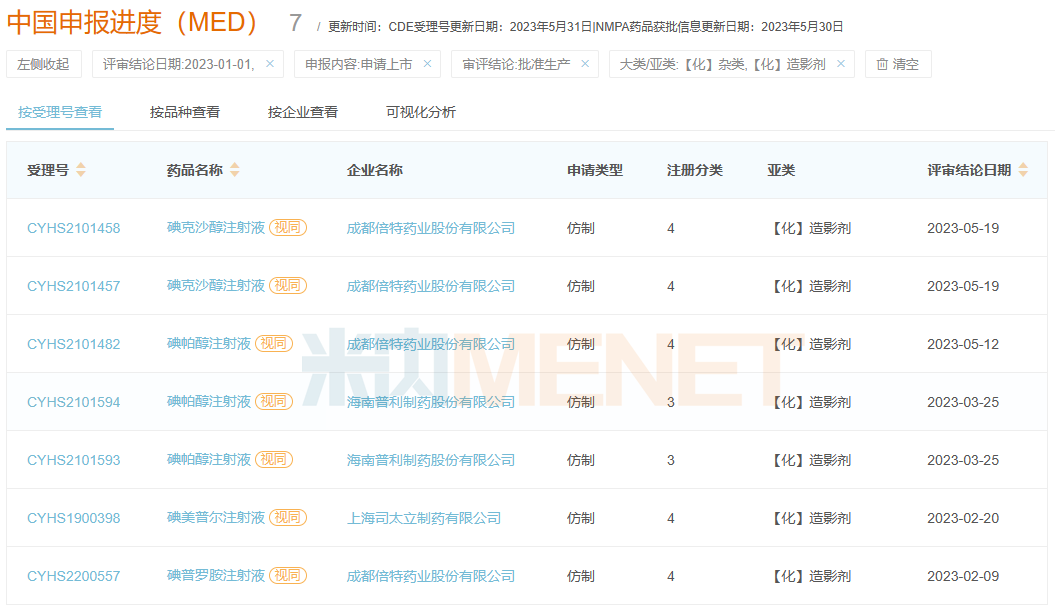Open application number CYHS2101482
The width and height of the screenshot is (1055, 616).
[73, 344]
